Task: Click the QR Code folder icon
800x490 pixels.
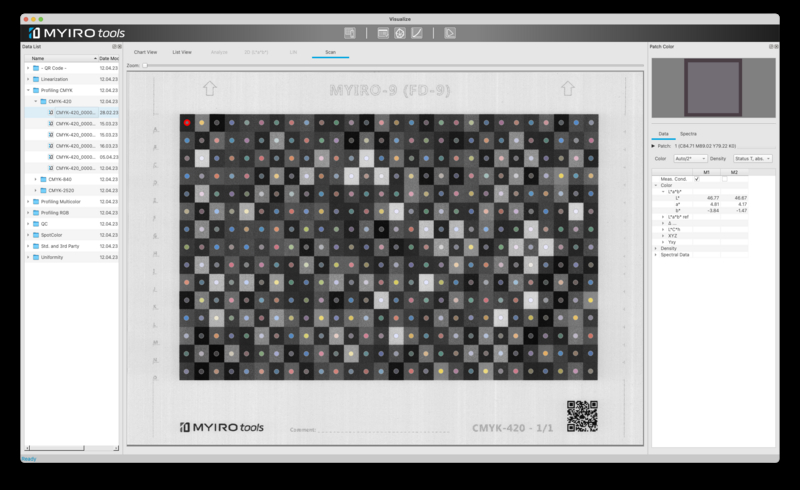Action: coord(36,68)
